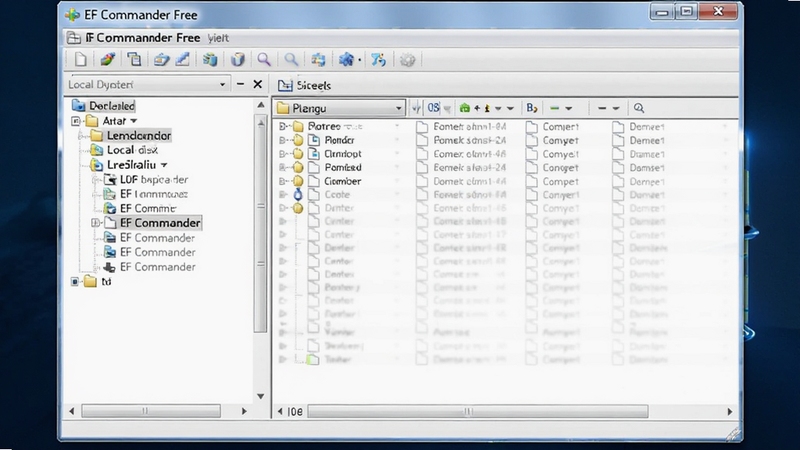The image size is (800, 450).
Task: Open the green dash dropdown in file toolbar
Action: pyautogui.click(x=568, y=108)
